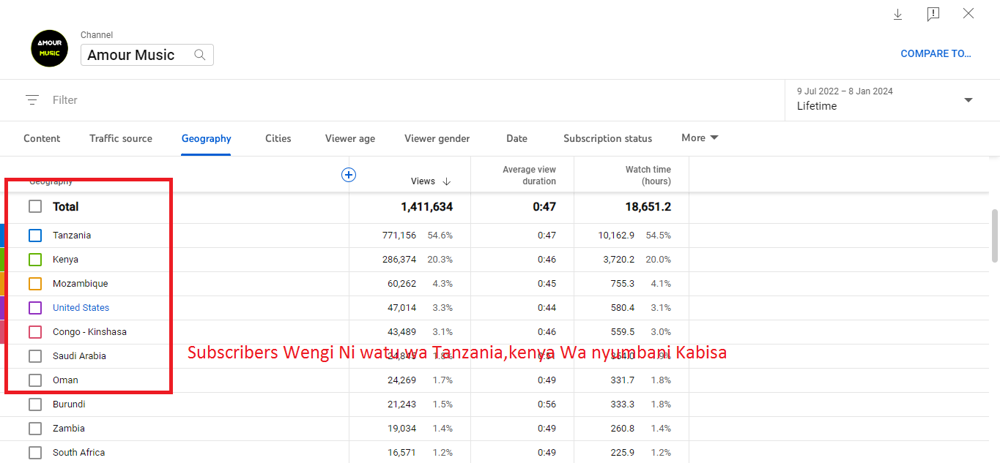Screen dimensions: 1000x463
Task: Click the COMPARE TO... button
Action: [935, 54]
